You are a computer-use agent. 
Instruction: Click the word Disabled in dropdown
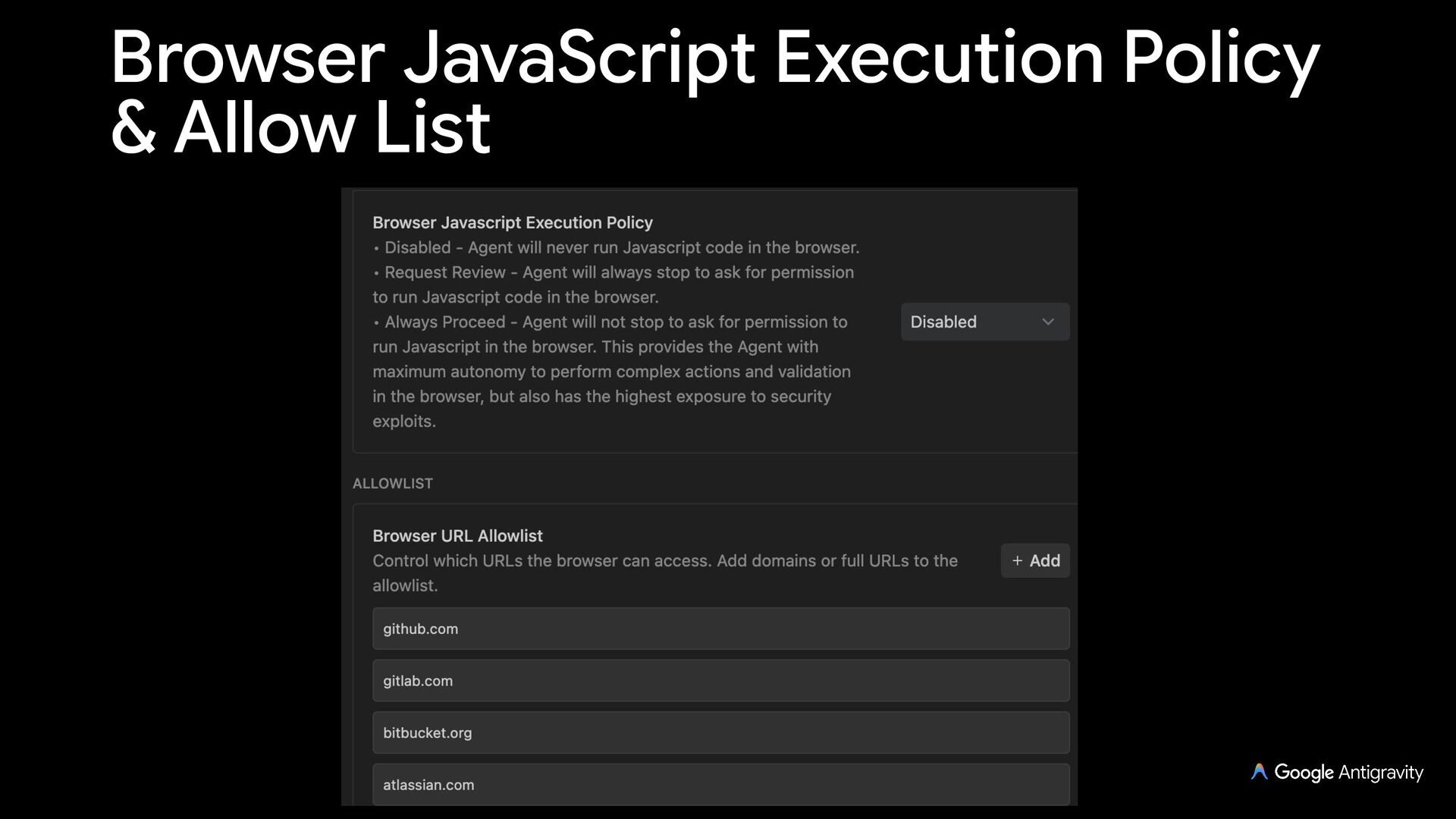click(943, 322)
